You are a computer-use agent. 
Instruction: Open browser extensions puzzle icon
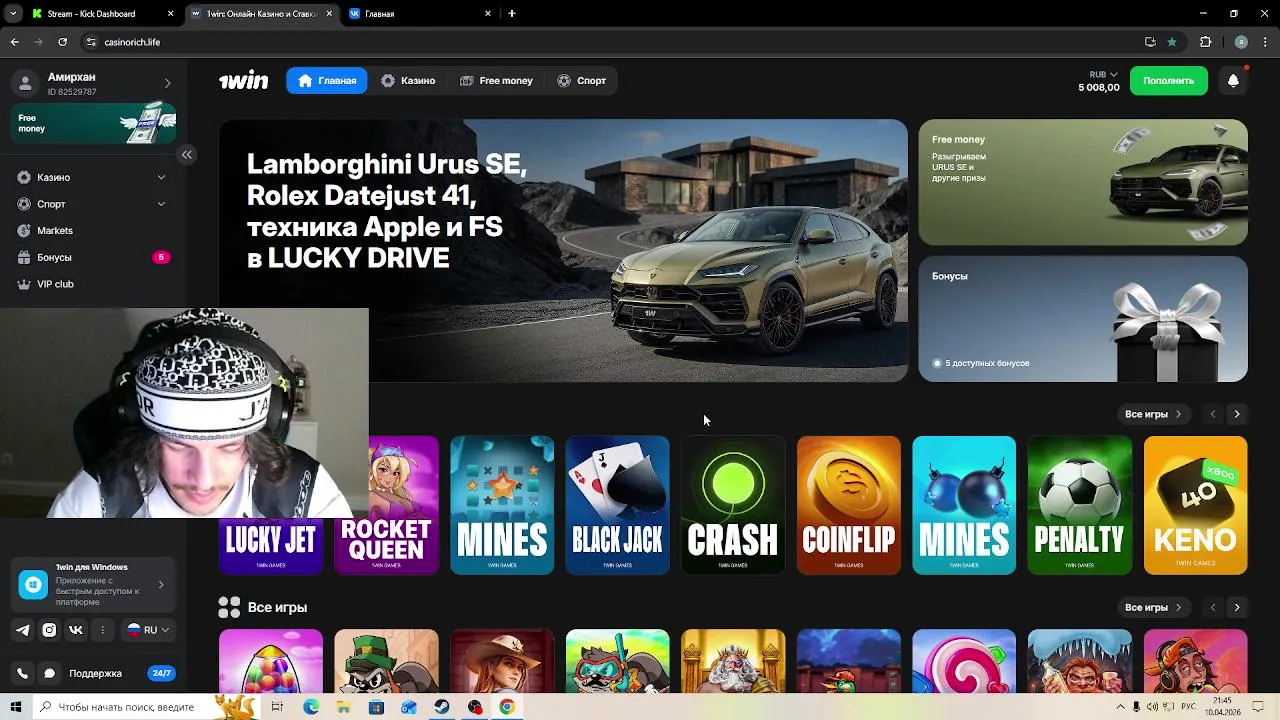1205,42
